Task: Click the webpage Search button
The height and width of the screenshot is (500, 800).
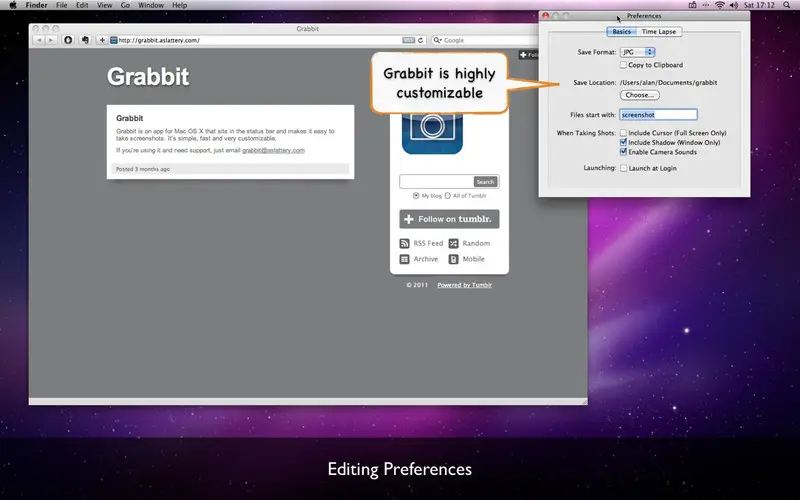Action: pyautogui.click(x=485, y=182)
